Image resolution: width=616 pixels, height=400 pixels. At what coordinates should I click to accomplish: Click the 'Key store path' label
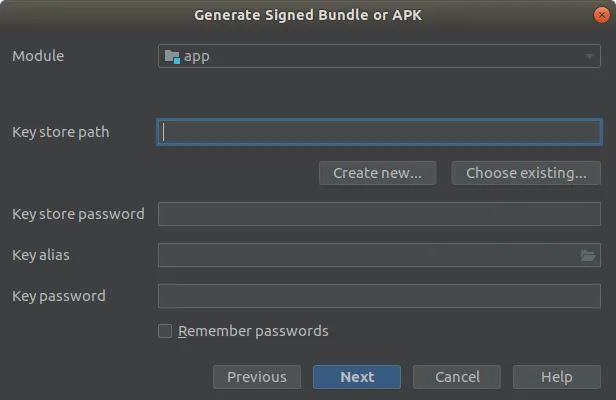click(x=61, y=132)
